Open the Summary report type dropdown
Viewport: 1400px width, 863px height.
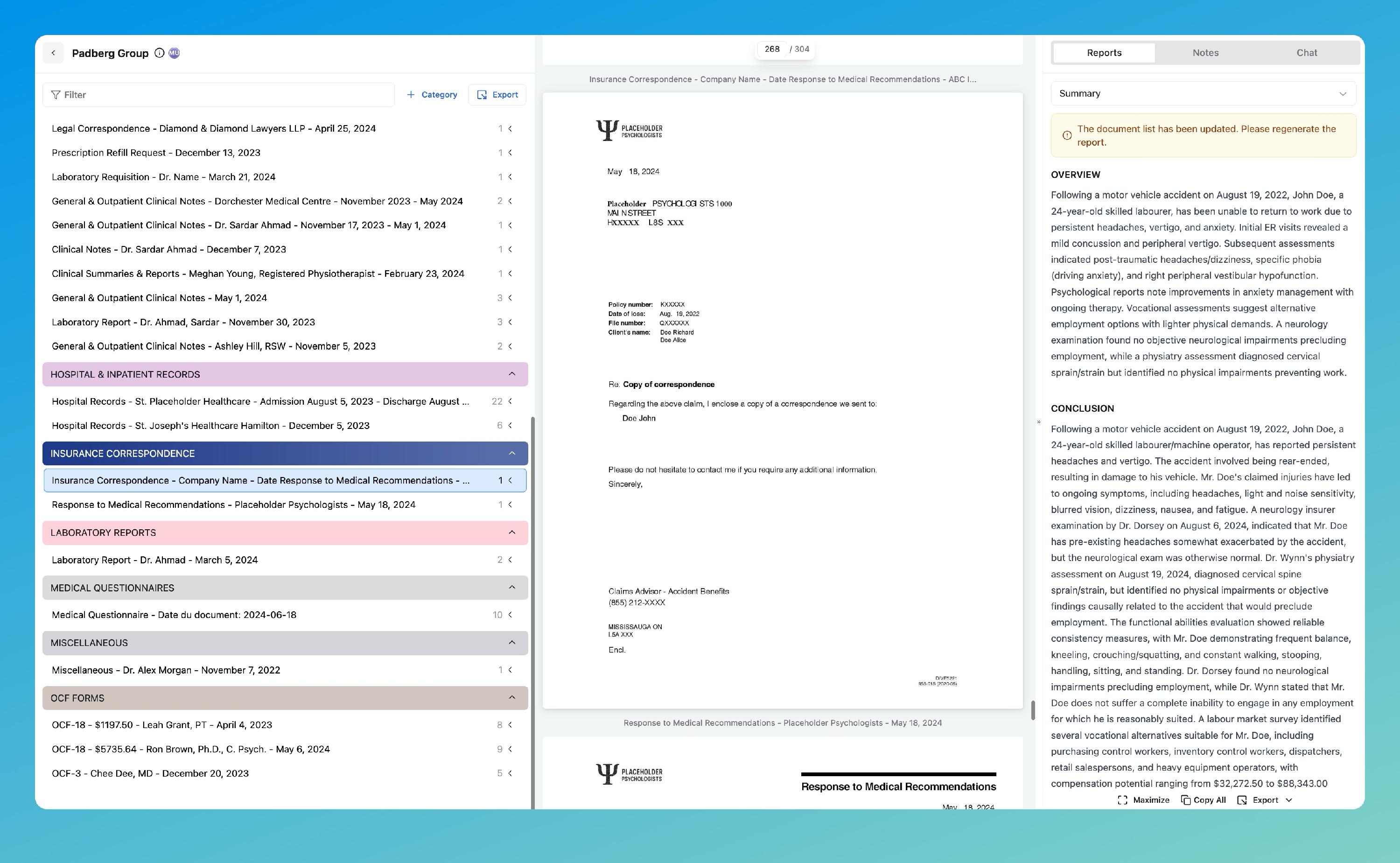pos(1203,94)
